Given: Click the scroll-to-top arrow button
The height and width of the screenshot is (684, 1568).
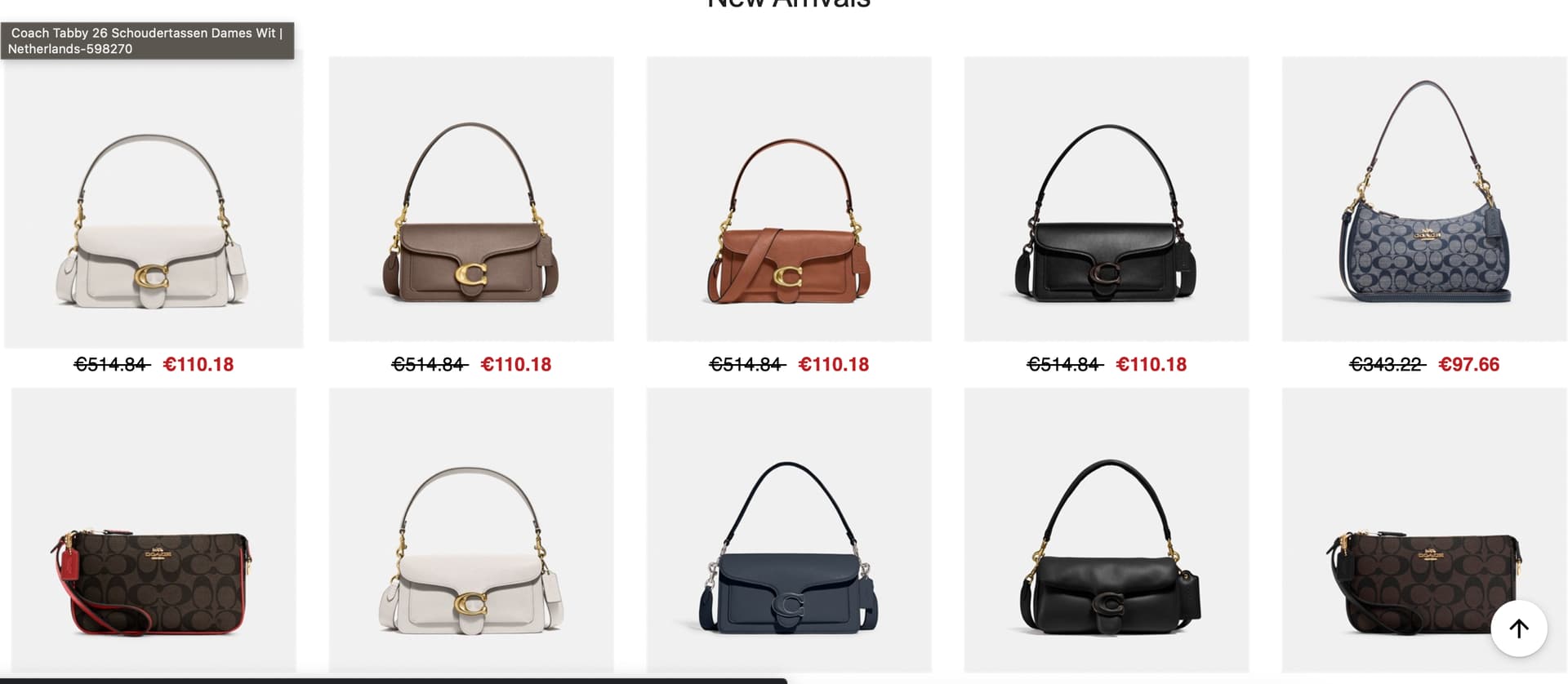Looking at the screenshot, I should [x=1518, y=628].
